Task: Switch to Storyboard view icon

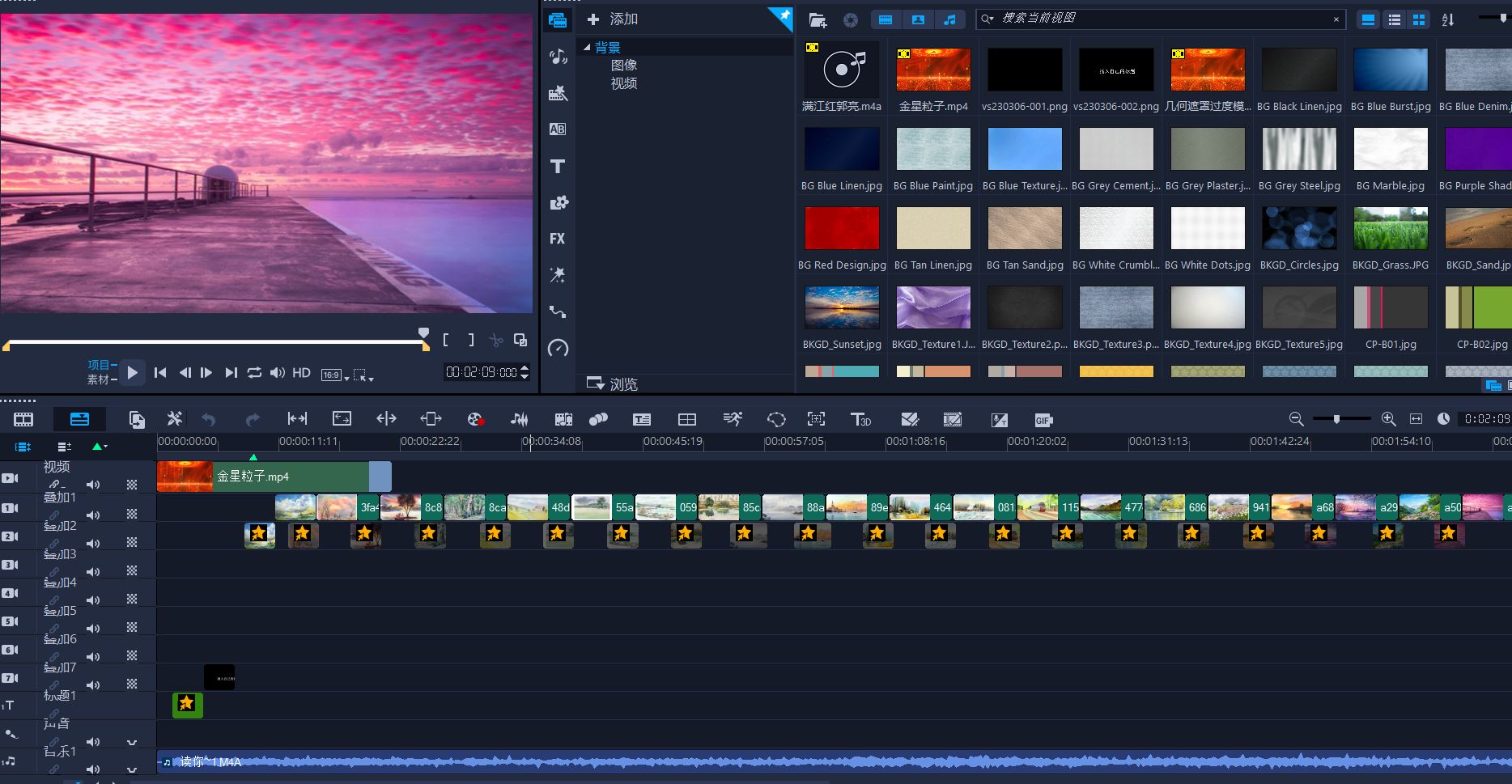Action: [23, 419]
